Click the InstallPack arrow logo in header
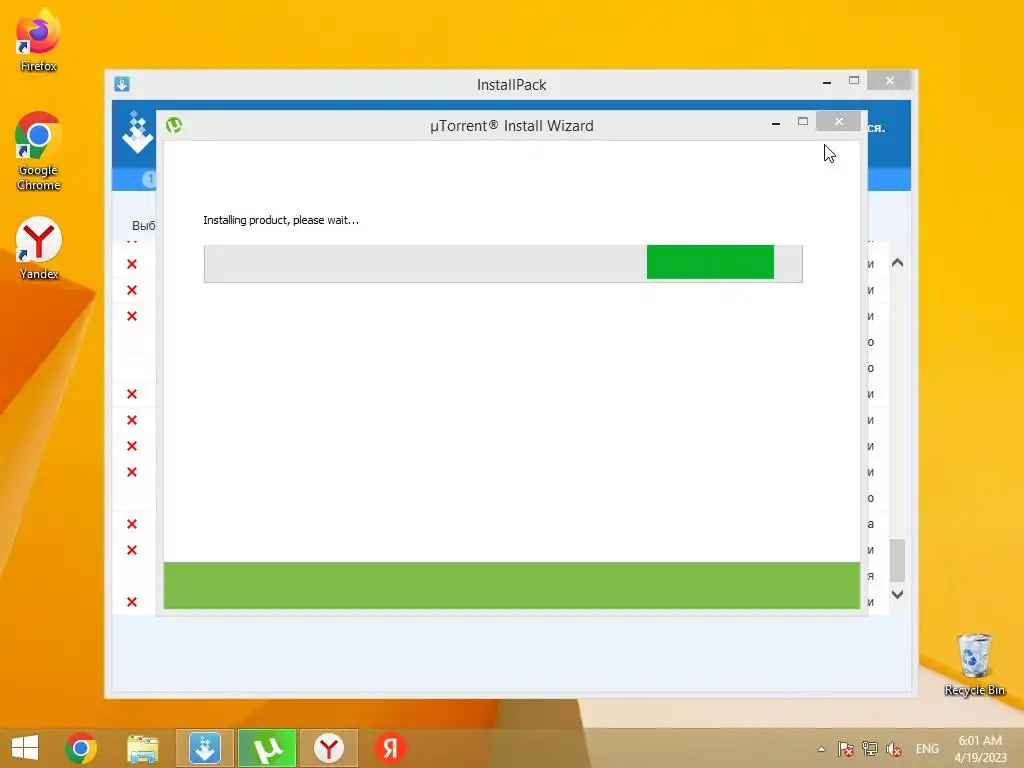The height and width of the screenshot is (768, 1024). [136, 133]
